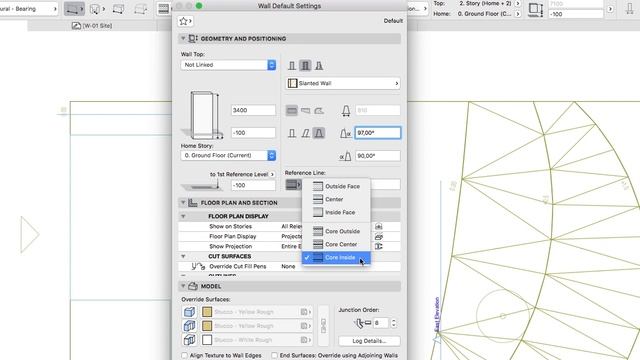Toggle the edge surface override
This screenshot has width=640, height=360.
189,340
